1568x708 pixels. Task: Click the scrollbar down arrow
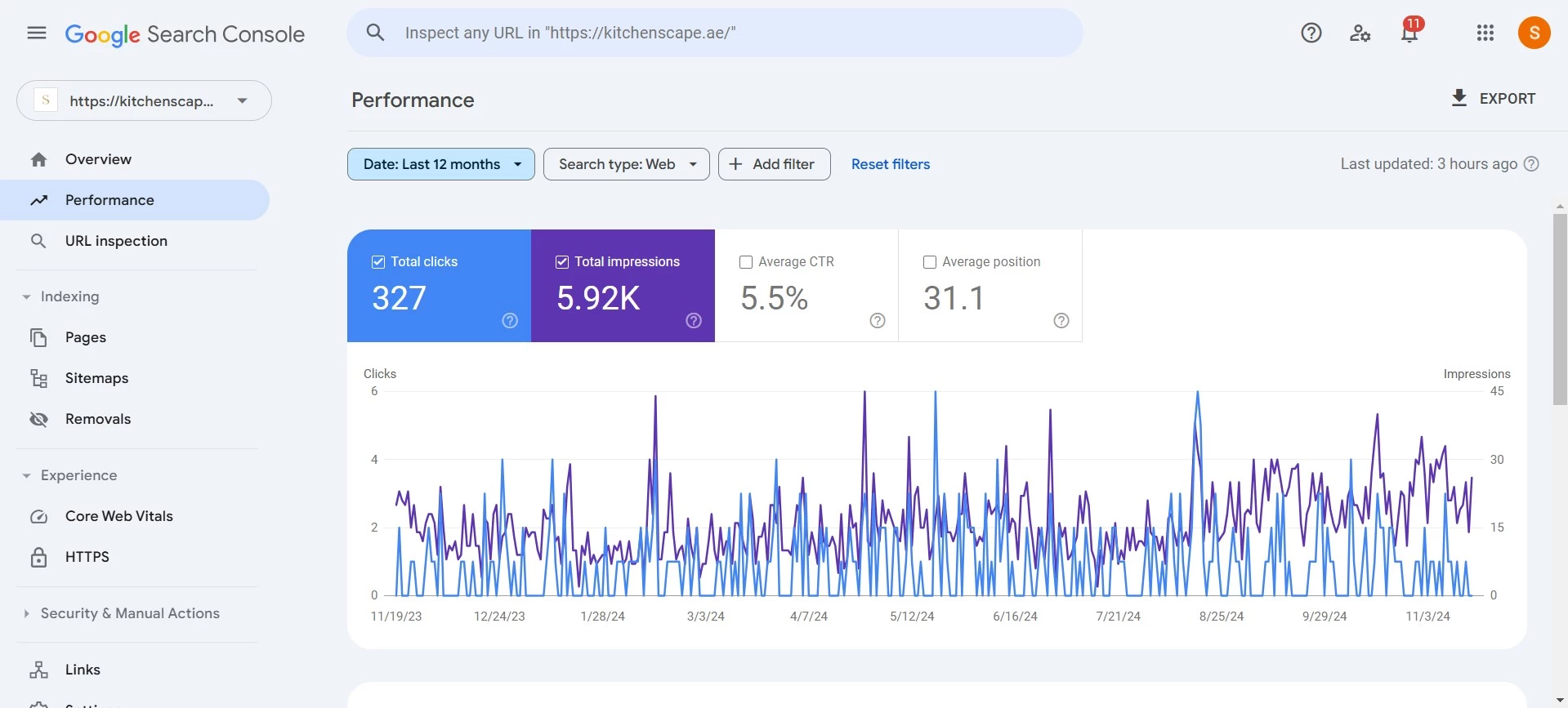(1560, 701)
